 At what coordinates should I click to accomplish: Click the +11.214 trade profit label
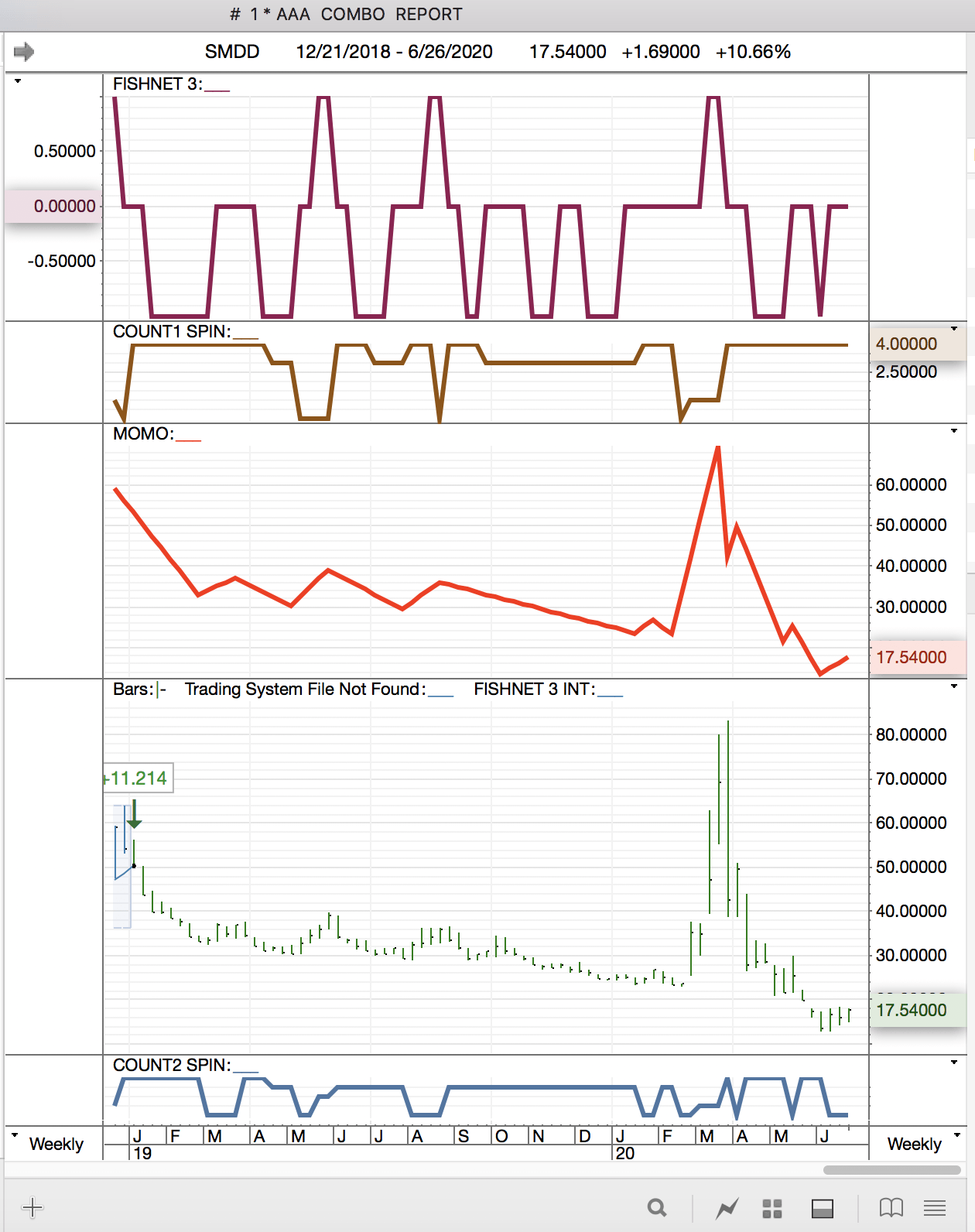coord(137,778)
